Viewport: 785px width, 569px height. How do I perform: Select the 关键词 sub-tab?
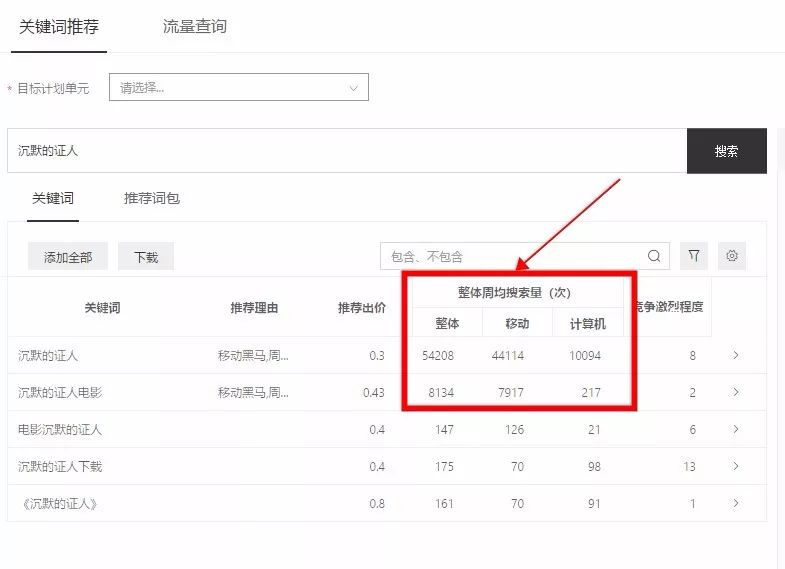point(53,198)
